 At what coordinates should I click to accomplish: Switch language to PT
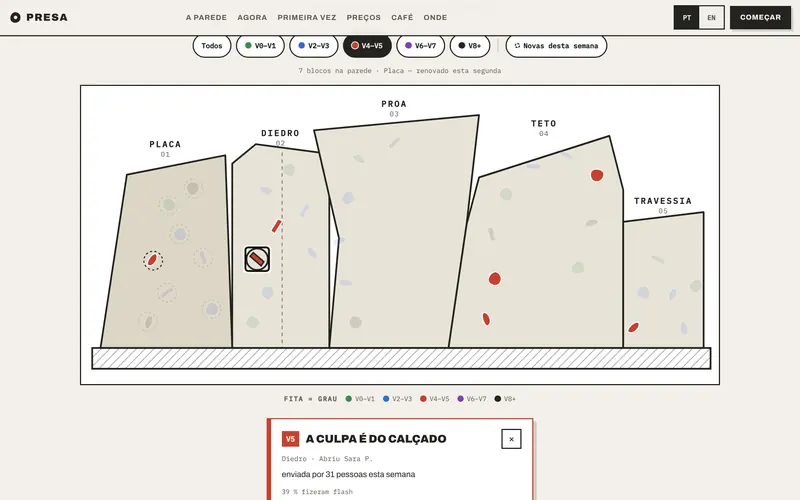tap(687, 18)
